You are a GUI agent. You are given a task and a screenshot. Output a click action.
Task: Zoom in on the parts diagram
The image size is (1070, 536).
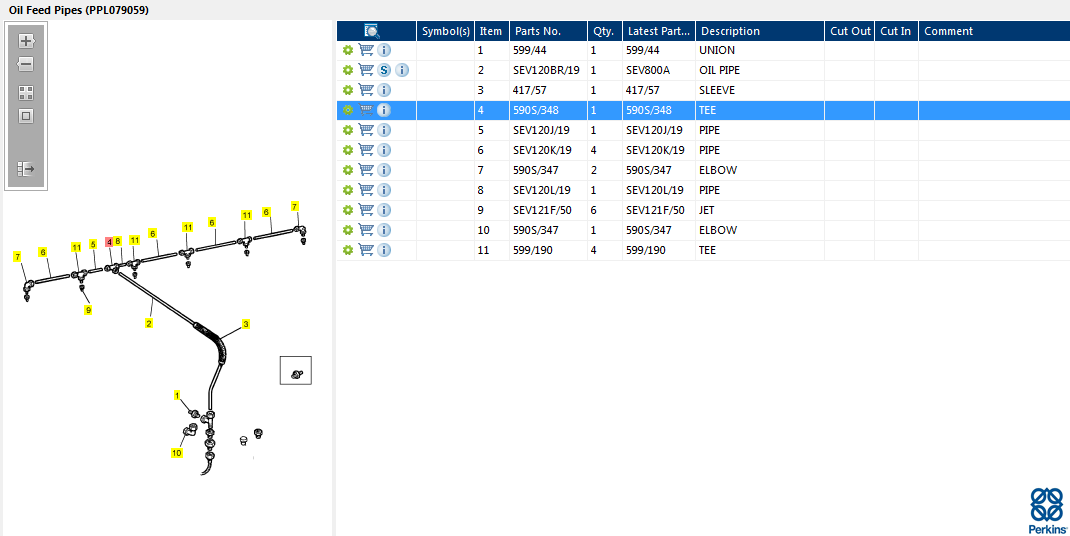pyautogui.click(x=26, y=41)
